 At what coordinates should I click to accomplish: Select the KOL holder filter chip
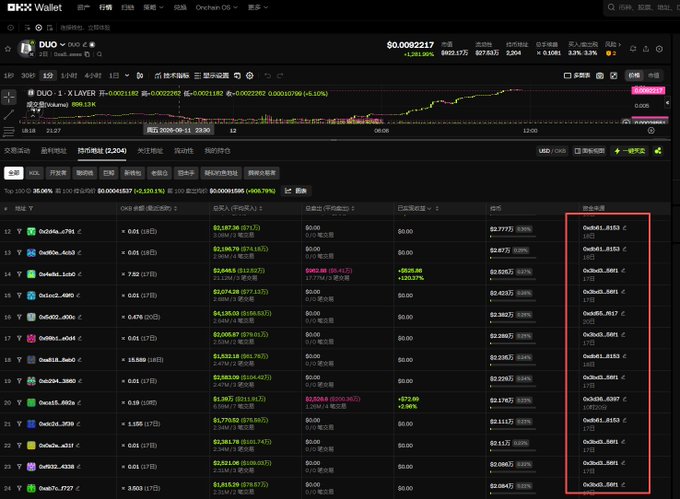coord(34,173)
